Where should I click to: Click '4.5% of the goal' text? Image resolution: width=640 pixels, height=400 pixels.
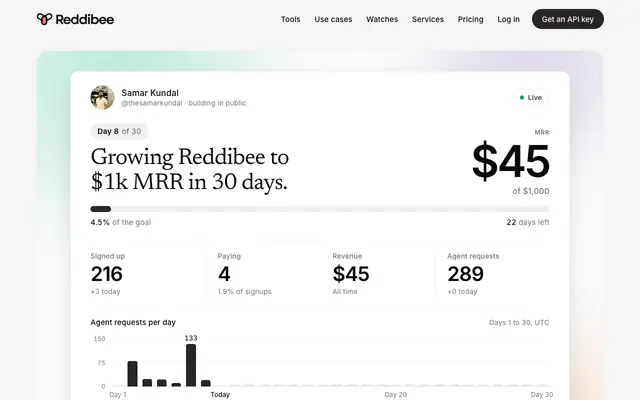[x=121, y=222]
